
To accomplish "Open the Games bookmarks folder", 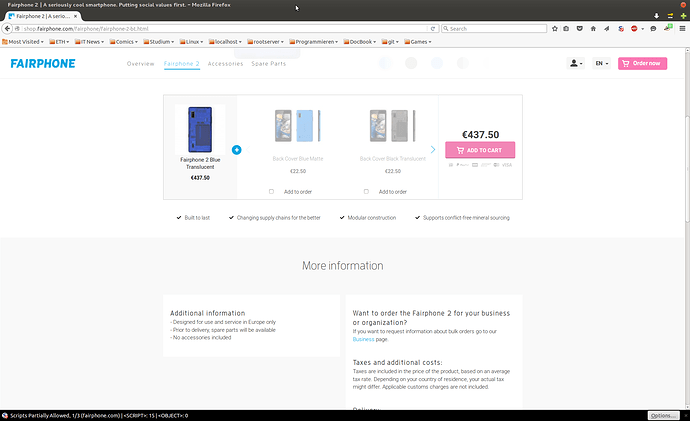I will [418, 42].
